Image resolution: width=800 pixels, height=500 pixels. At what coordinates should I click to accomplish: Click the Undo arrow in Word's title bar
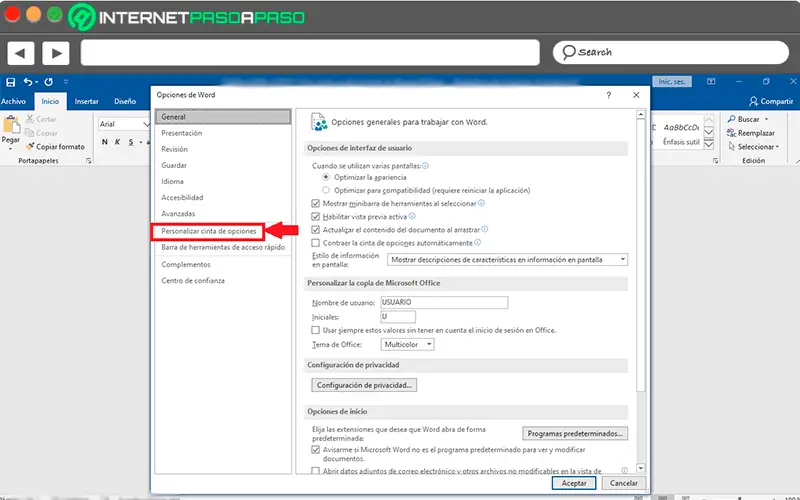point(28,82)
